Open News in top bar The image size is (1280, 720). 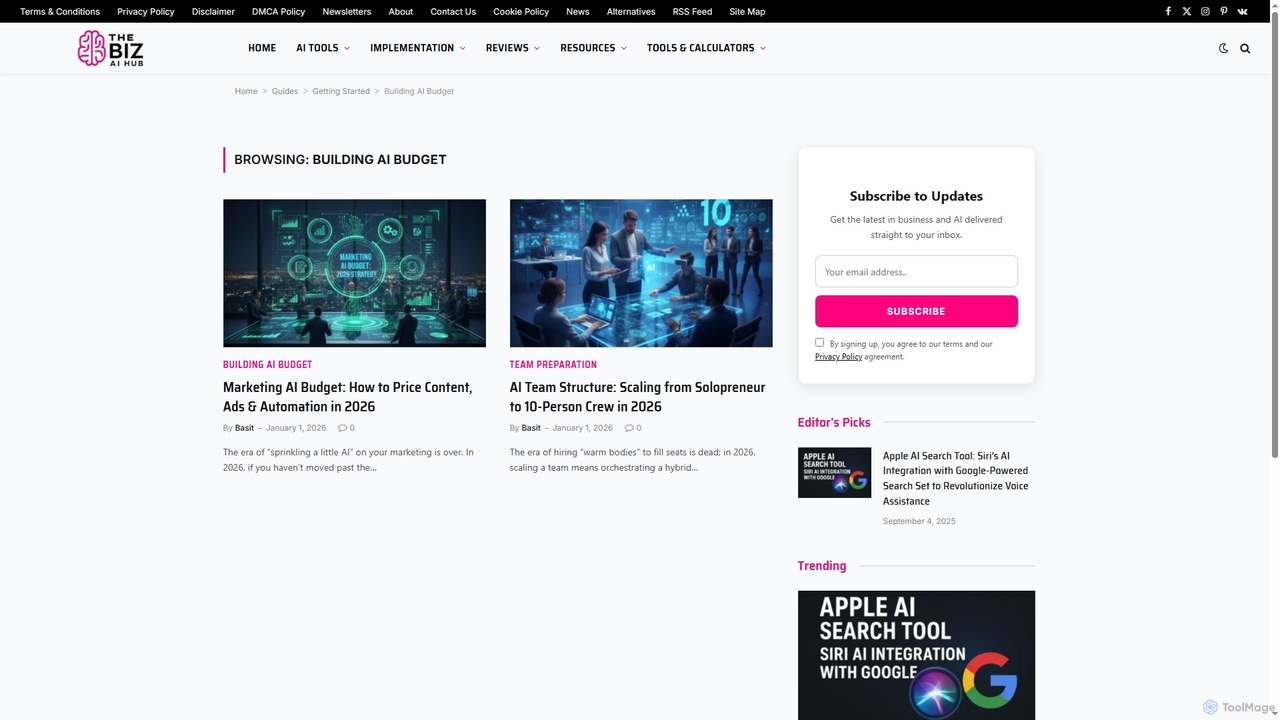pos(578,11)
